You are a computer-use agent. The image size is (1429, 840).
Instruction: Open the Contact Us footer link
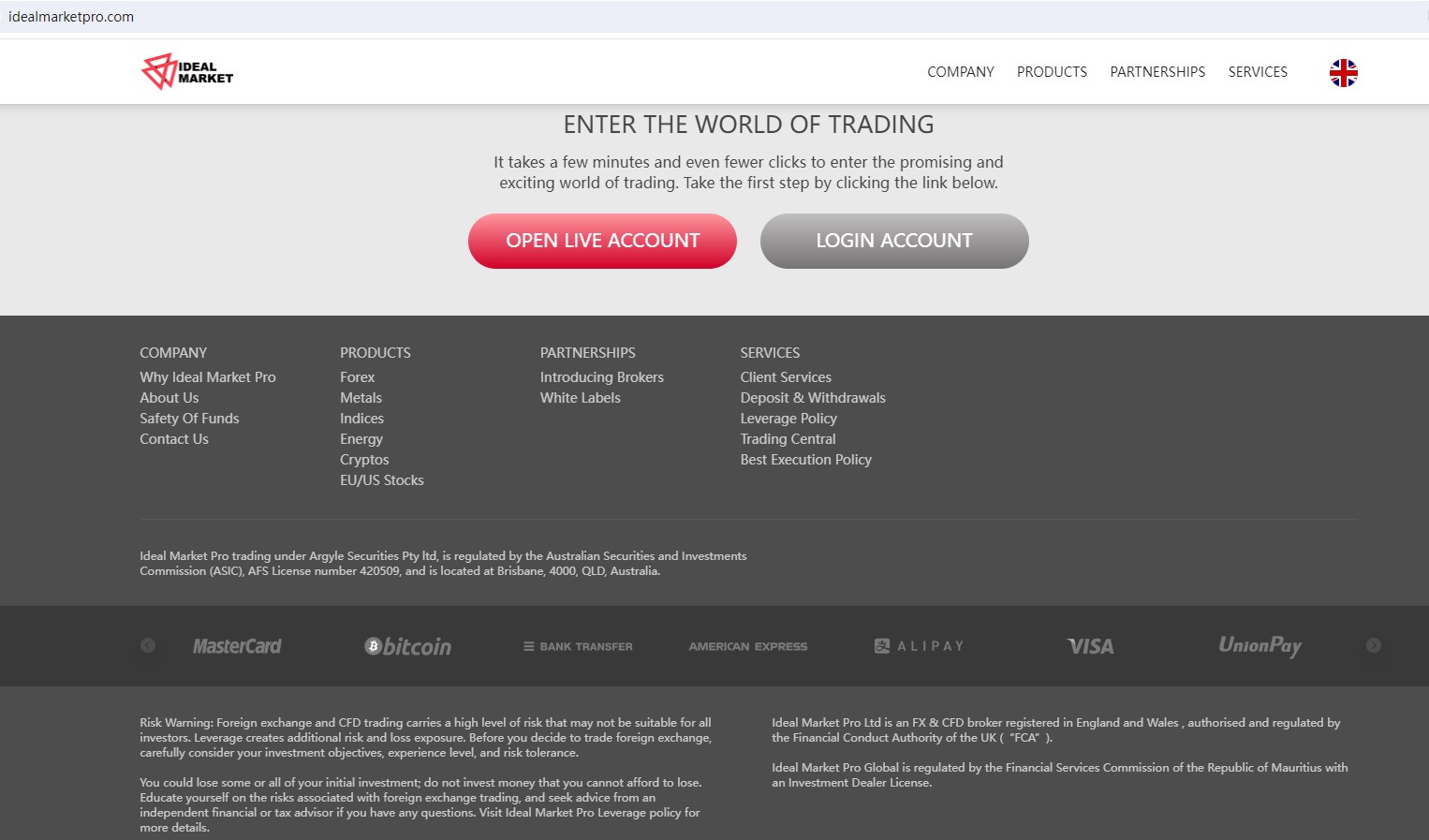(174, 439)
